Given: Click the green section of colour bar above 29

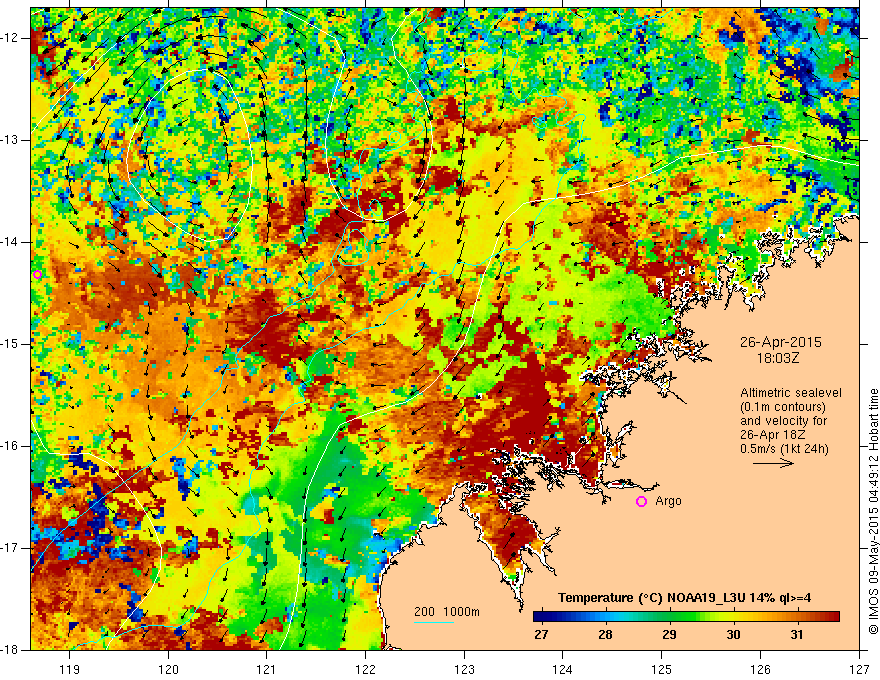Looking at the screenshot, I should [x=669, y=617].
